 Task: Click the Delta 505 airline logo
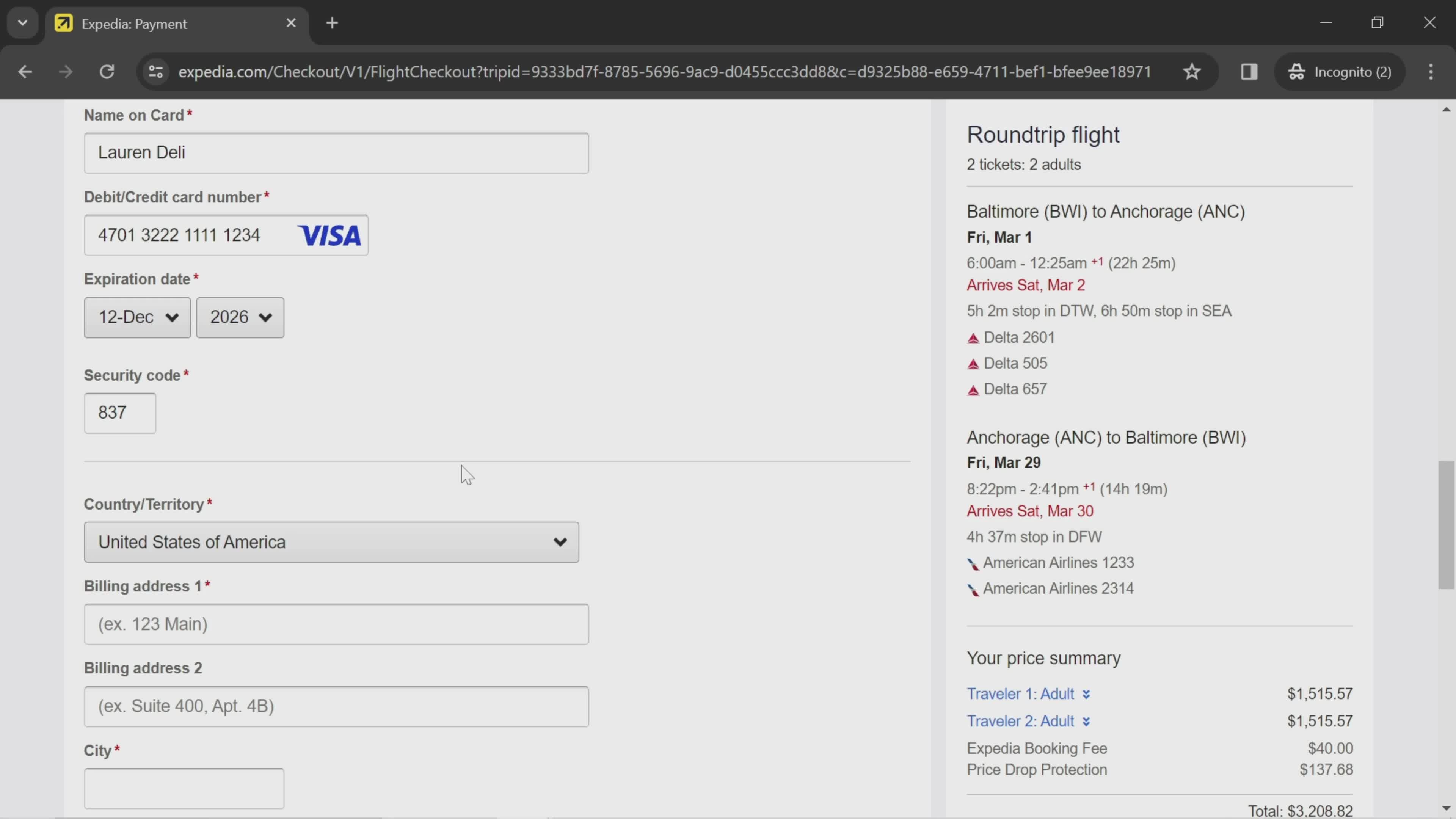click(x=973, y=364)
